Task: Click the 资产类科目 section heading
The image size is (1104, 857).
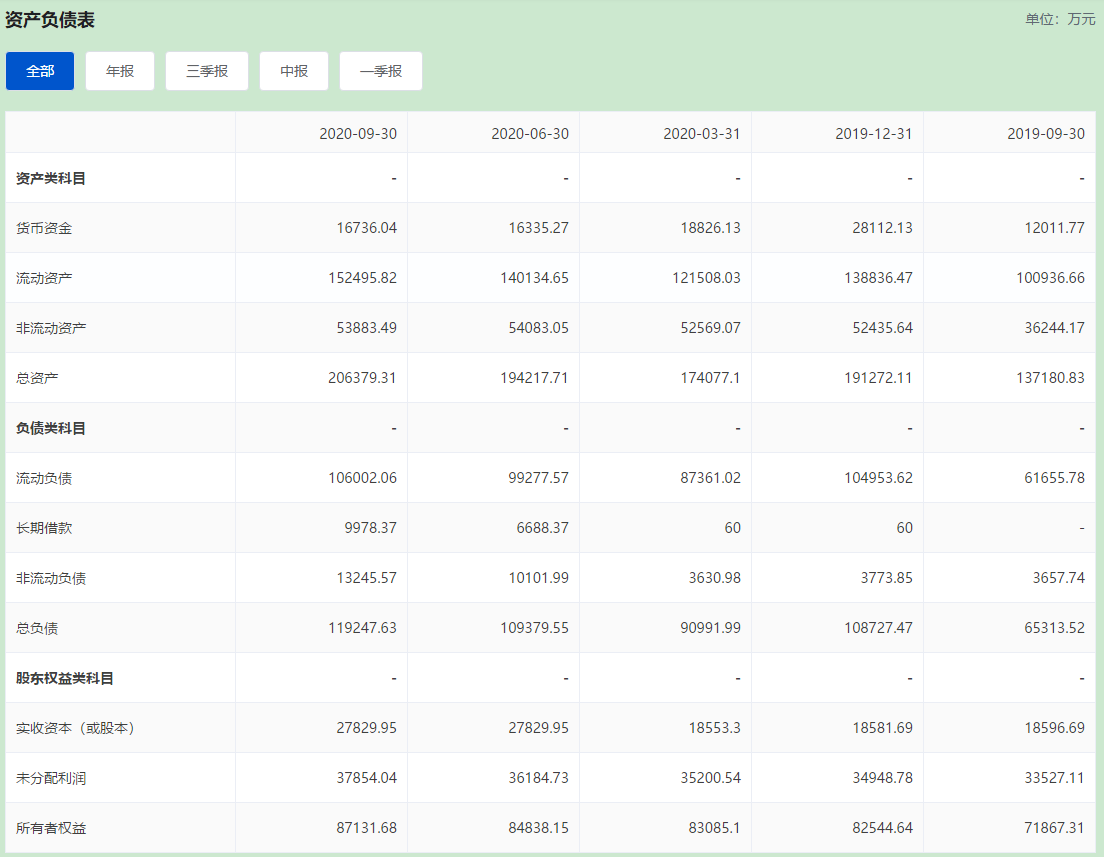Action: (x=51, y=178)
